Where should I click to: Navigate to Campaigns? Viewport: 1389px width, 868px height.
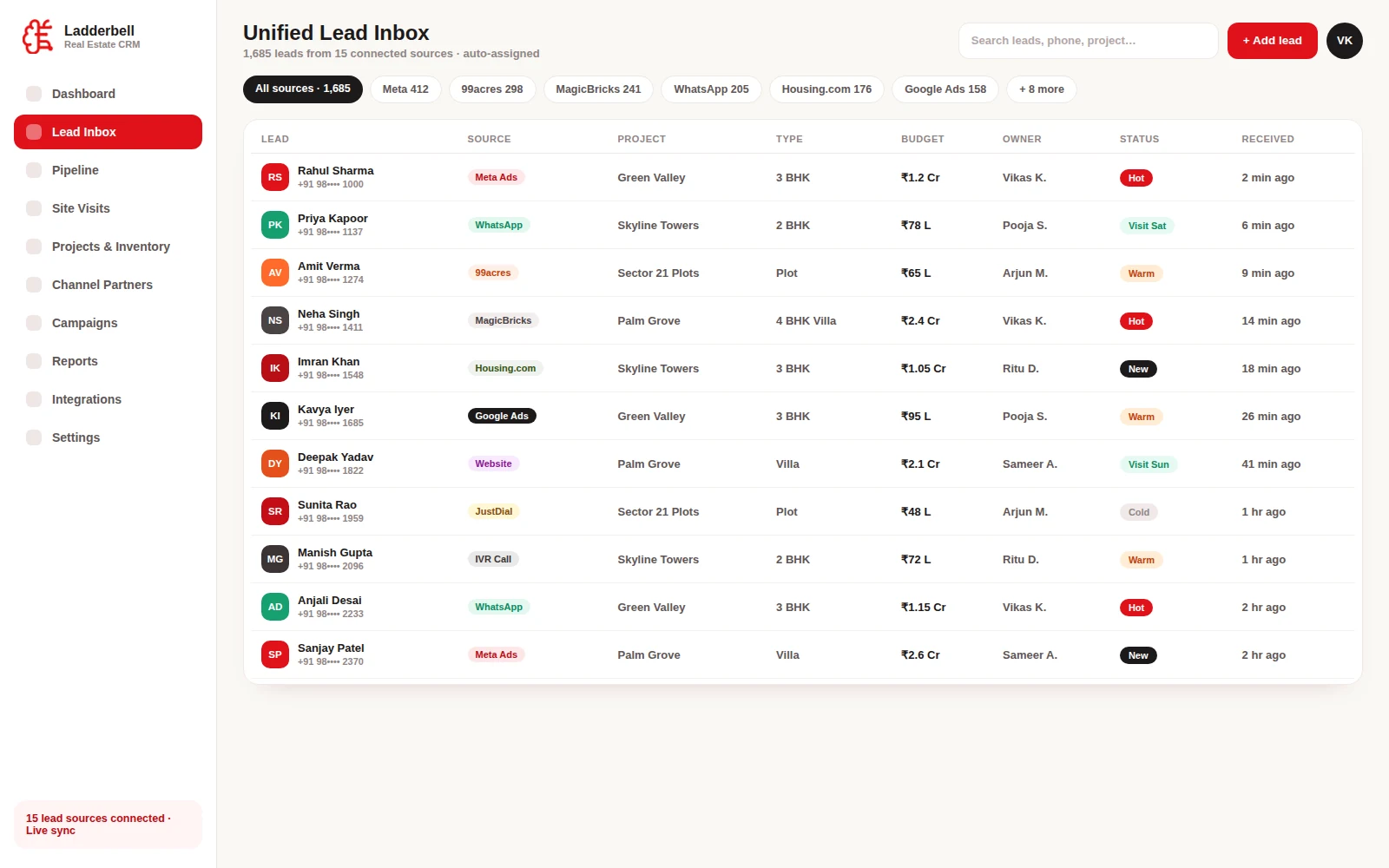pyautogui.click(x=108, y=323)
